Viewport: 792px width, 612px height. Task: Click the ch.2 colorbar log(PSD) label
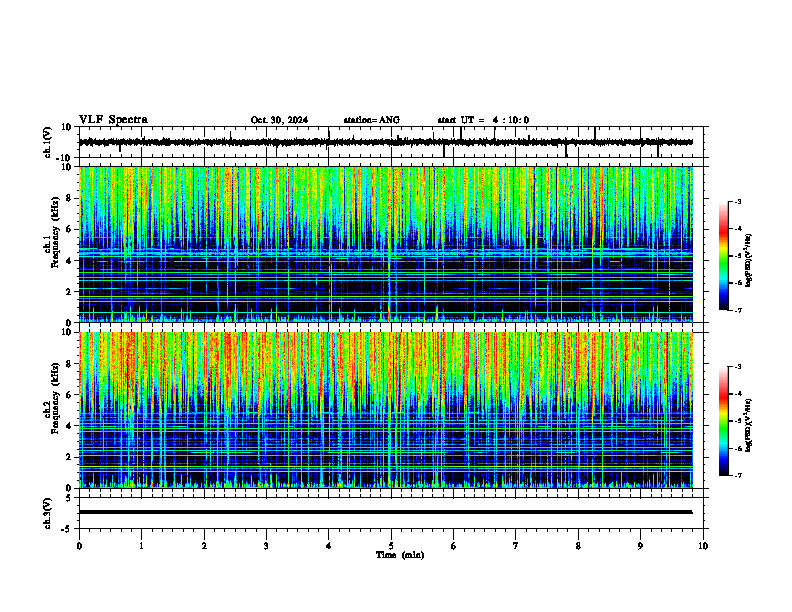749,426
